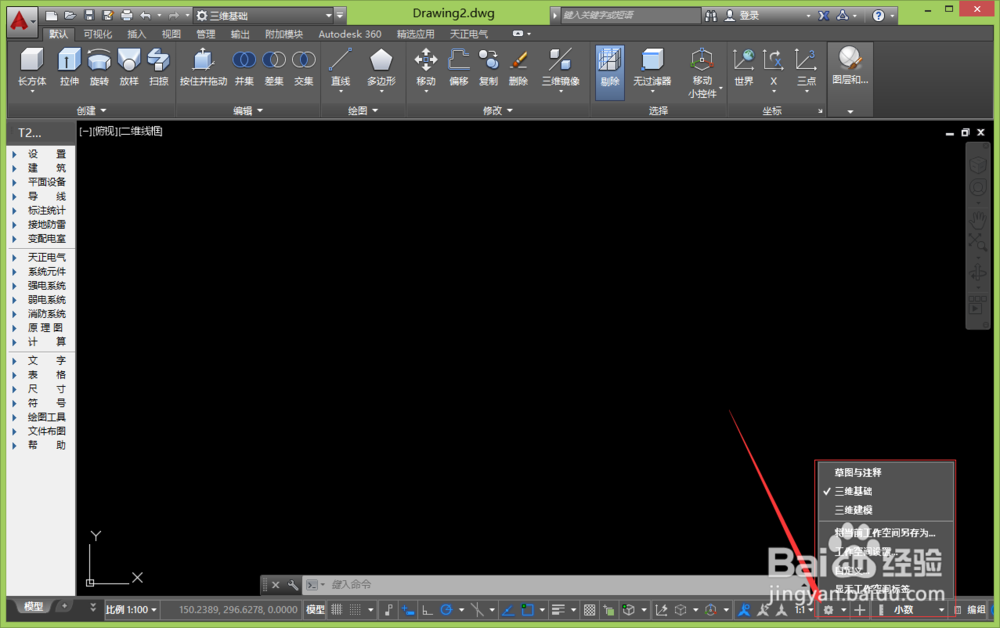Image resolution: width=1000 pixels, height=628 pixels.
Task: Select the 多边形 polygon tool
Action: (381, 68)
